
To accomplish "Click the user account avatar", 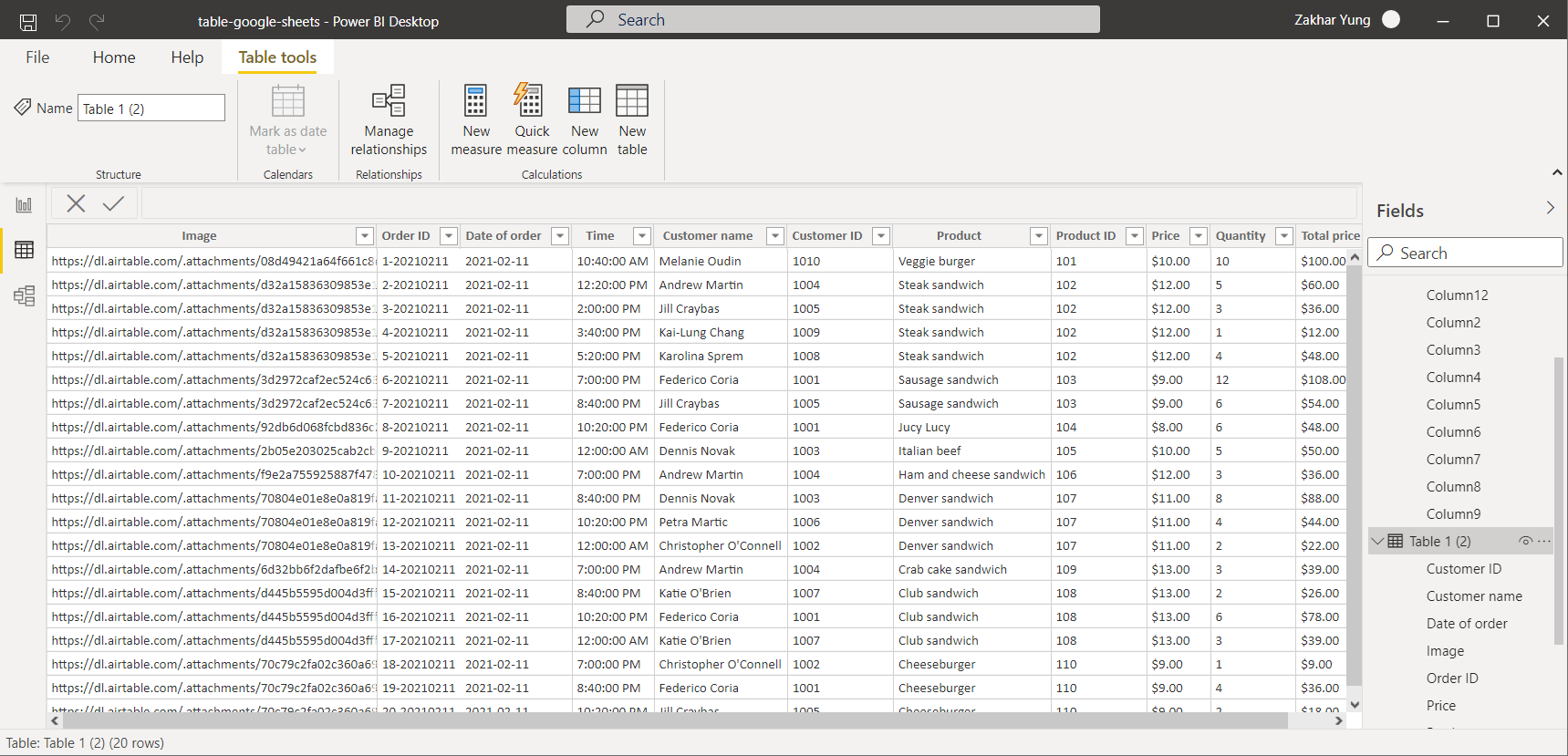I will [x=1391, y=20].
